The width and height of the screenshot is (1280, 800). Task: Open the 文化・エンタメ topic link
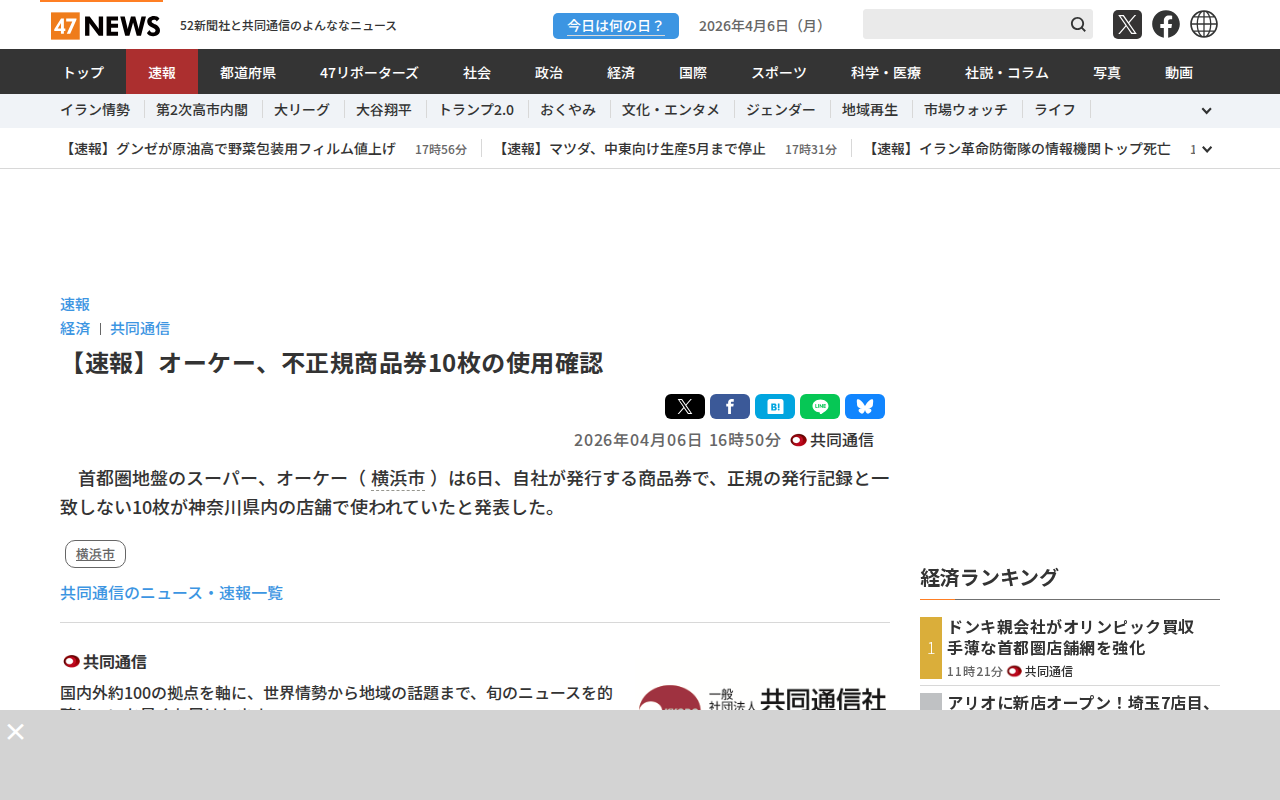671,110
